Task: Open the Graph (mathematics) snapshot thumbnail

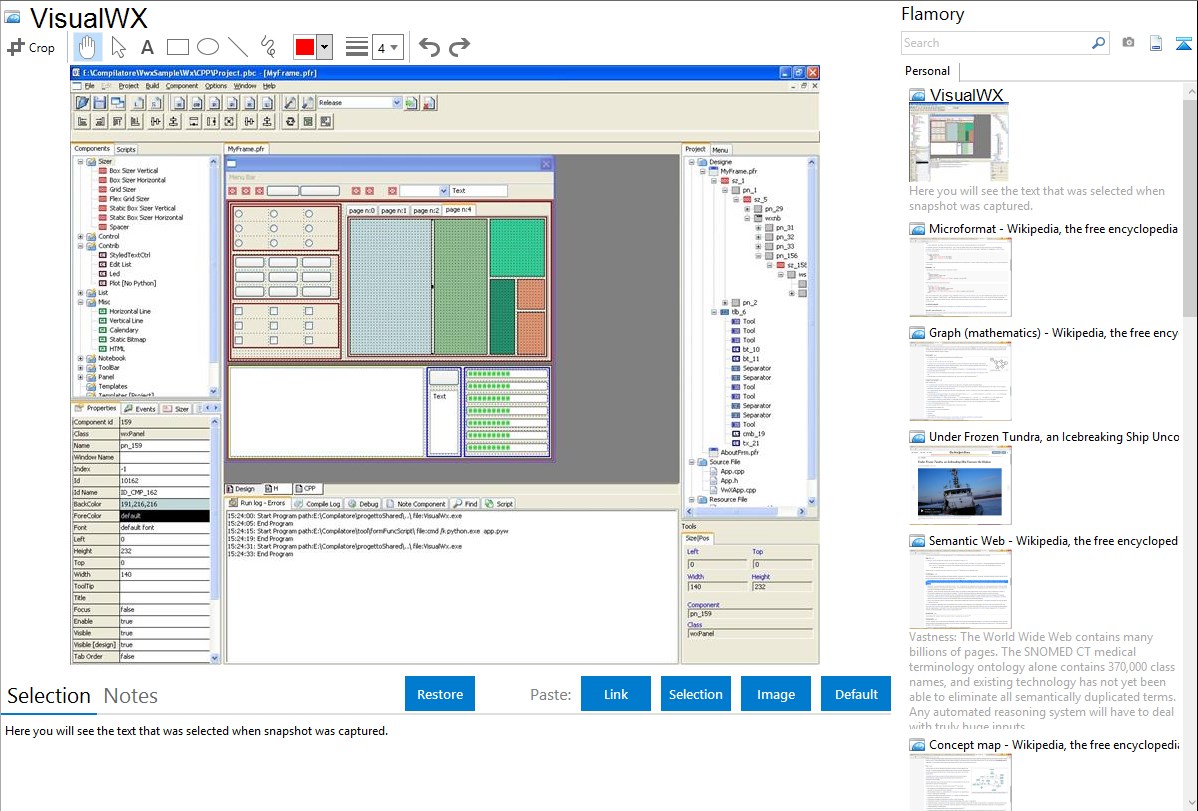Action: (x=960, y=381)
